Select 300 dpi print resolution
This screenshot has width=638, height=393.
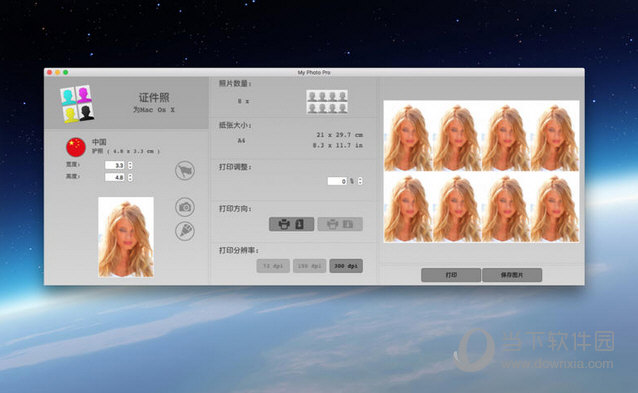[346, 266]
